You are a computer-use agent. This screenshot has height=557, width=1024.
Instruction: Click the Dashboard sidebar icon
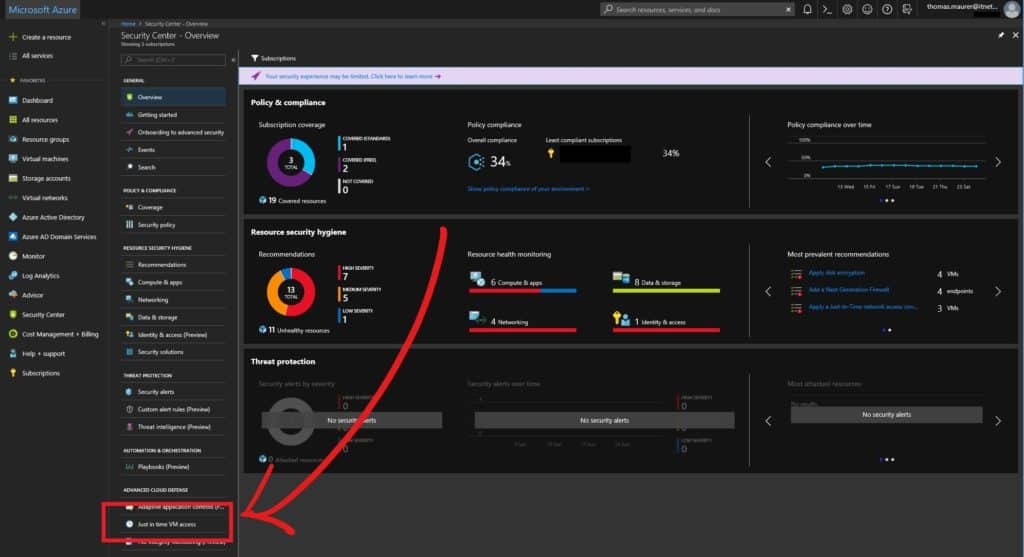tap(13, 101)
